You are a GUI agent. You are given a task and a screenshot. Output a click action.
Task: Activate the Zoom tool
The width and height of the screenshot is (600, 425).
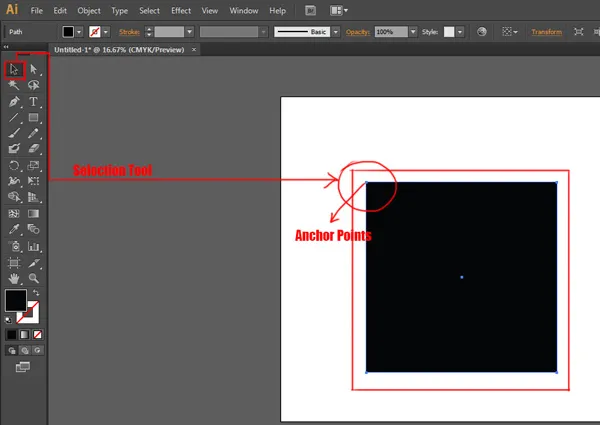point(34,278)
